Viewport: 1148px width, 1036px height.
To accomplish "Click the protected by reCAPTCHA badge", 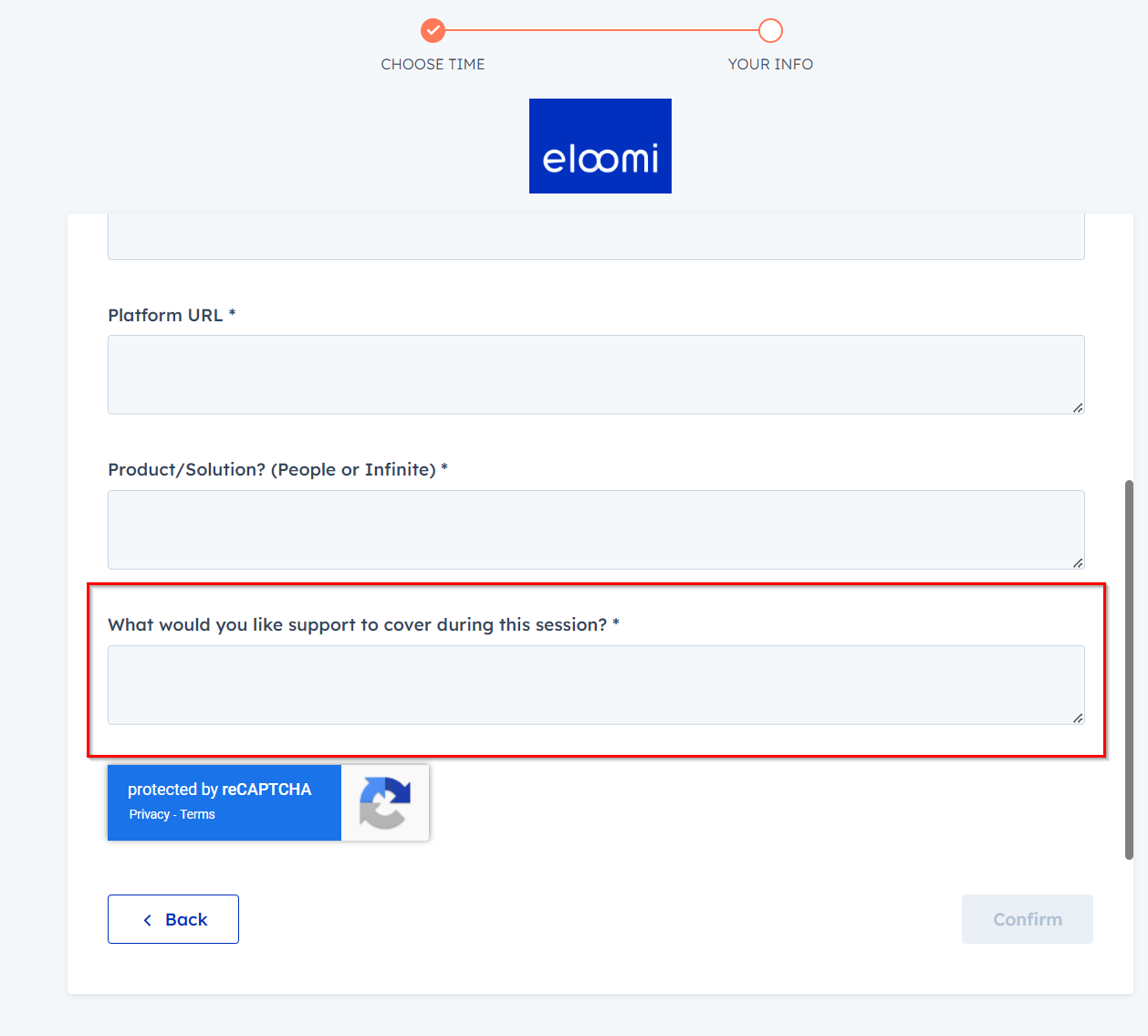I will pyautogui.click(x=268, y=802).
